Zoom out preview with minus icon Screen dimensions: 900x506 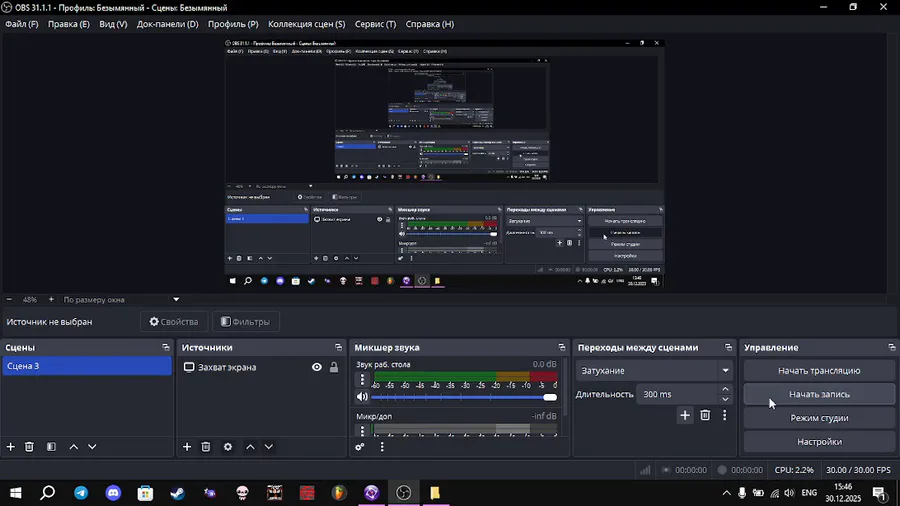[x=9, y=299]
